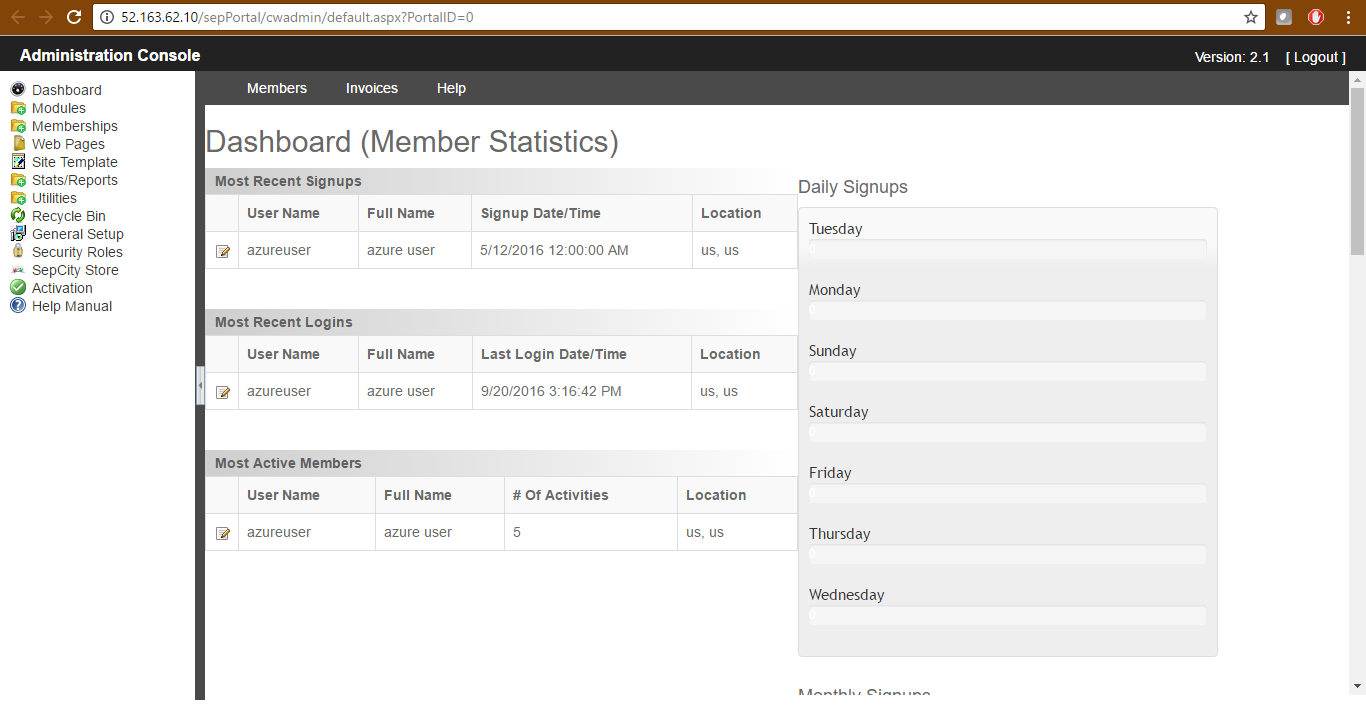The width and height of the screenshot is (1366, 705).
Task: Click the Recycle Bin icon in sidebar
Action: click(18, 216)
